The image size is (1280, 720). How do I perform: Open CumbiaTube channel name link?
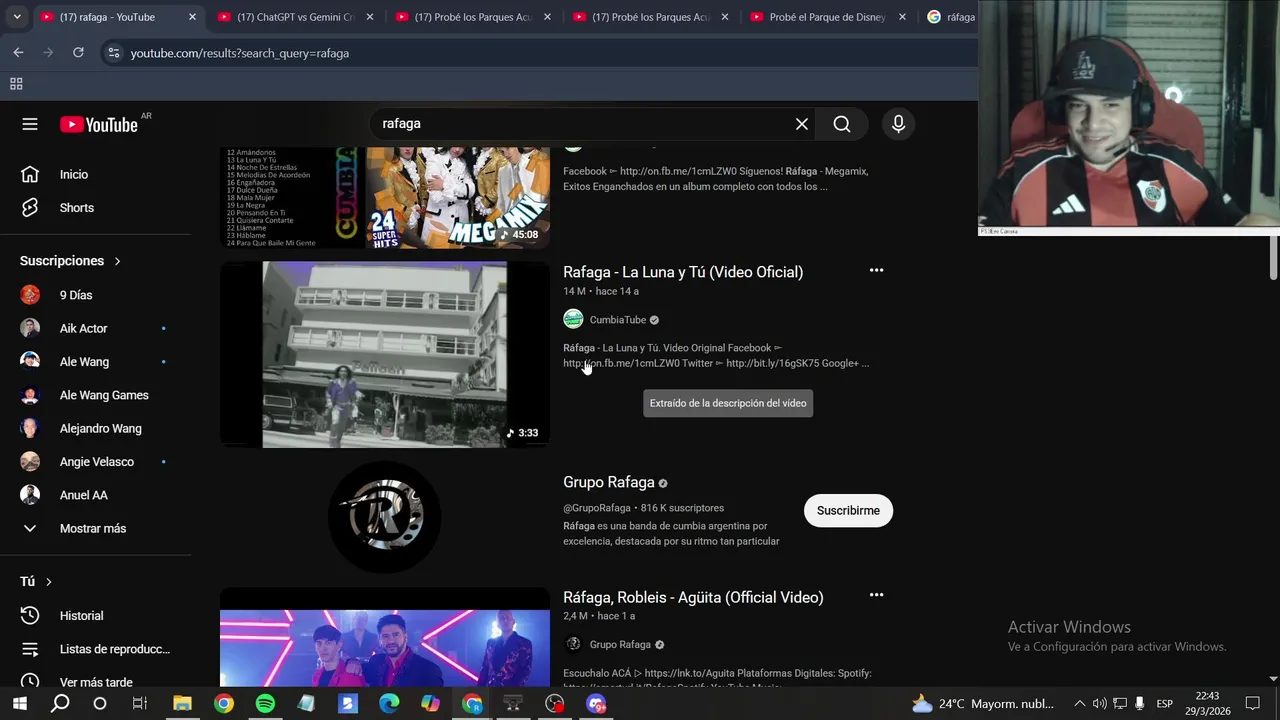pos(618,320)
